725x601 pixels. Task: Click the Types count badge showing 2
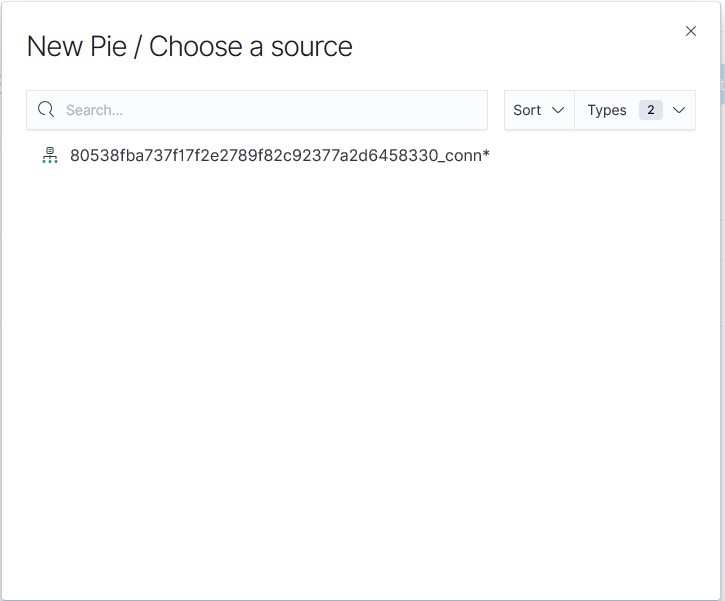point(651,110)
